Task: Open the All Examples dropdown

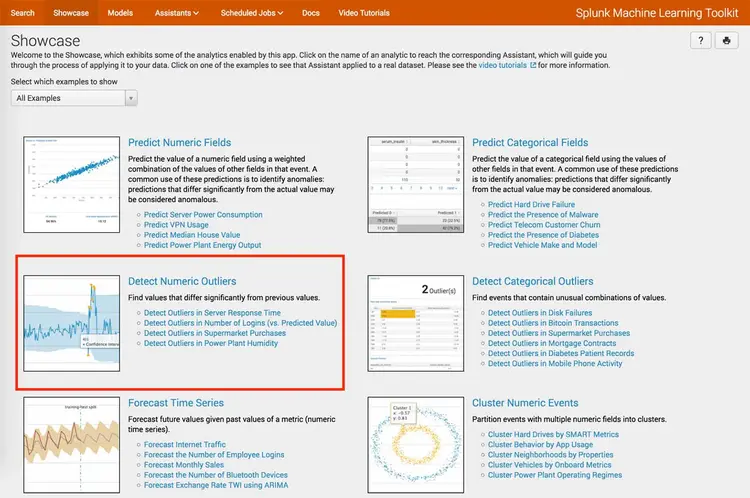Action: coord(74,98)
